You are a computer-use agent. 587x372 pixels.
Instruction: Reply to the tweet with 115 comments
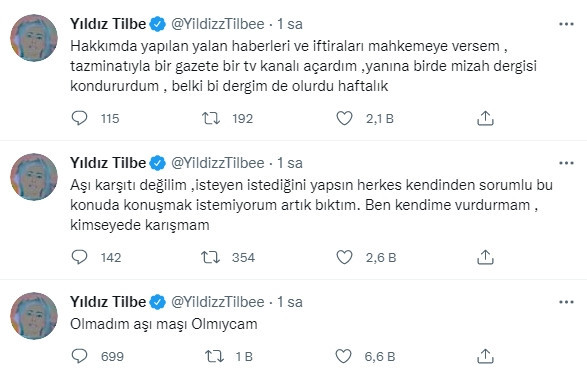pyautogui.click(x=79, y=118)
